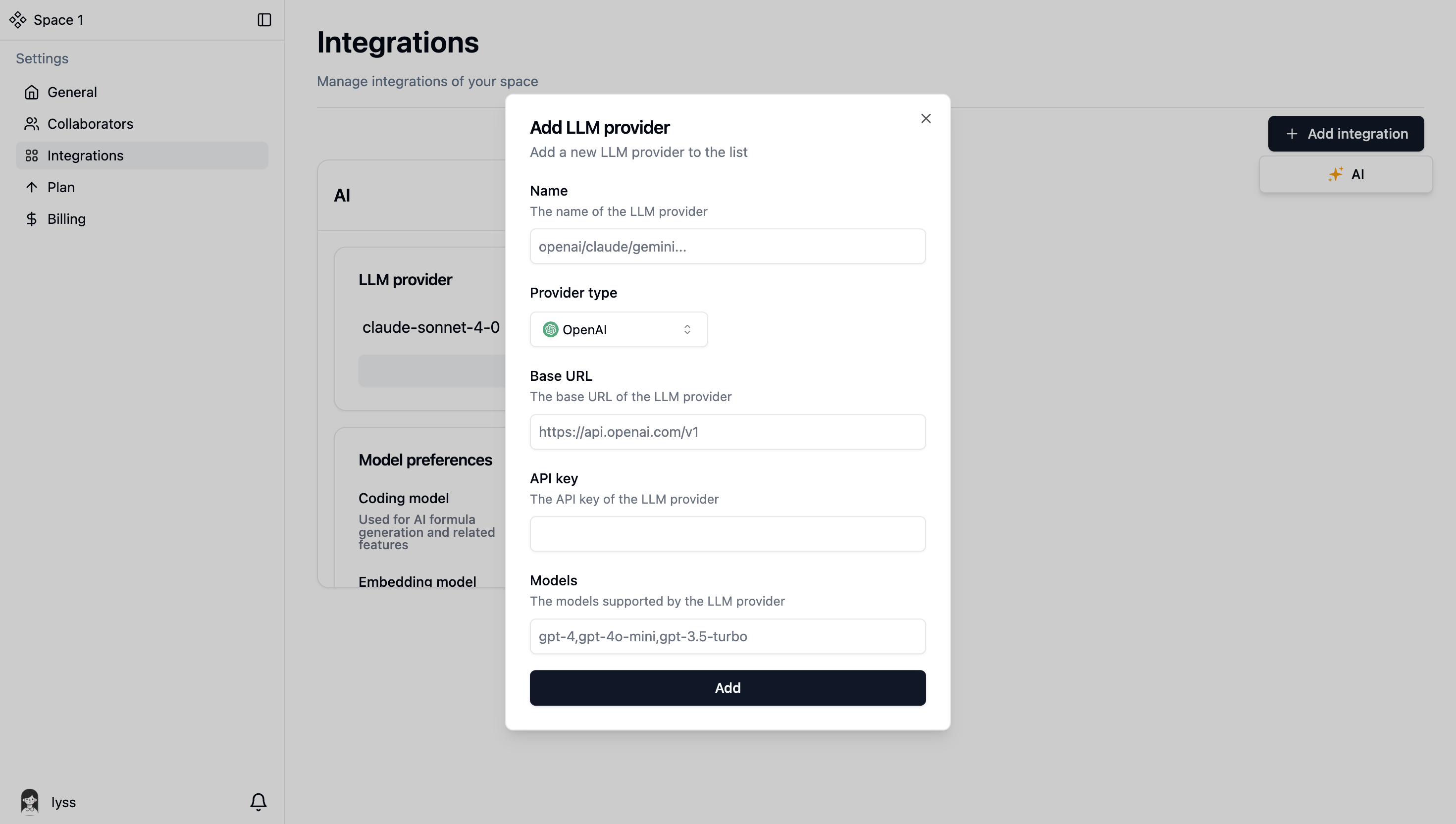Close the Add LLM provider dialog

tap(926, 119)
